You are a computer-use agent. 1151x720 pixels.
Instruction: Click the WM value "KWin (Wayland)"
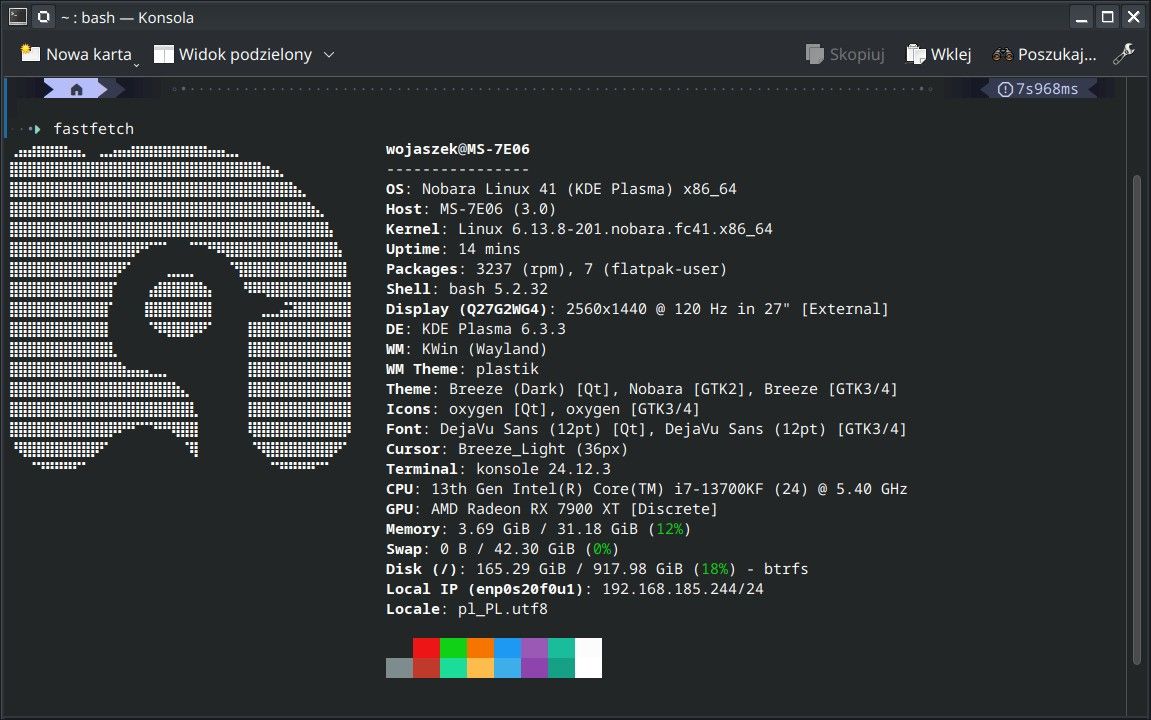tap(485, 349)
